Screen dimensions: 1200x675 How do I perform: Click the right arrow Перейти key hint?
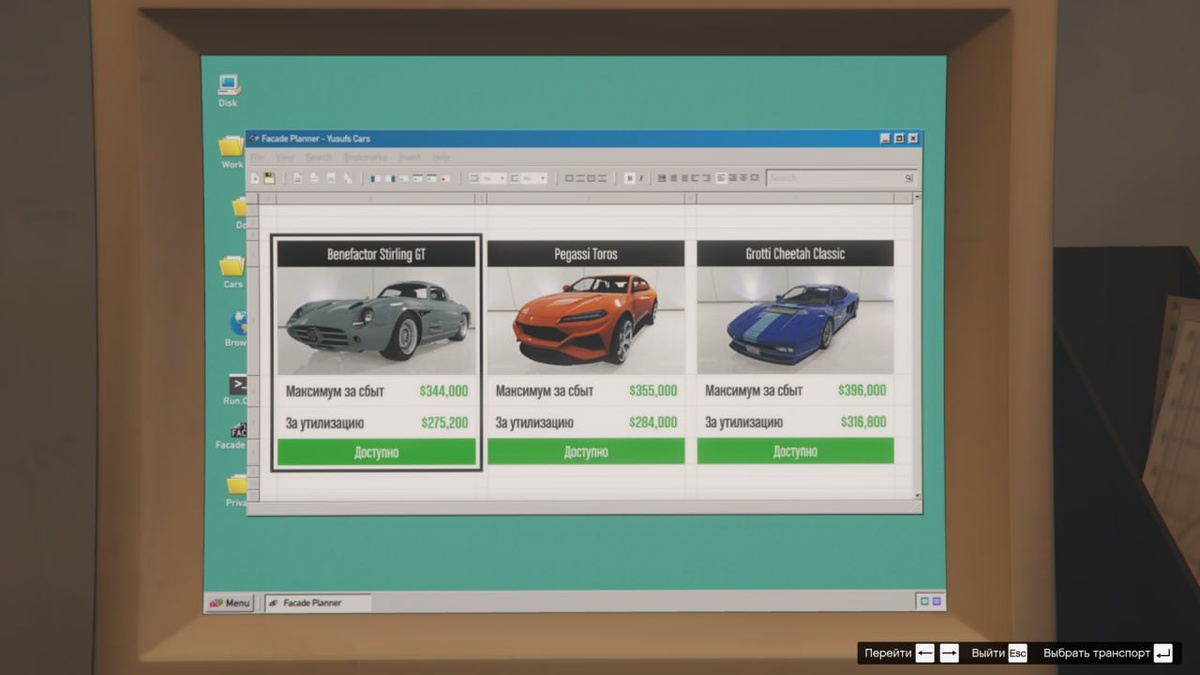pyautogui.click(x=949, y=654)
